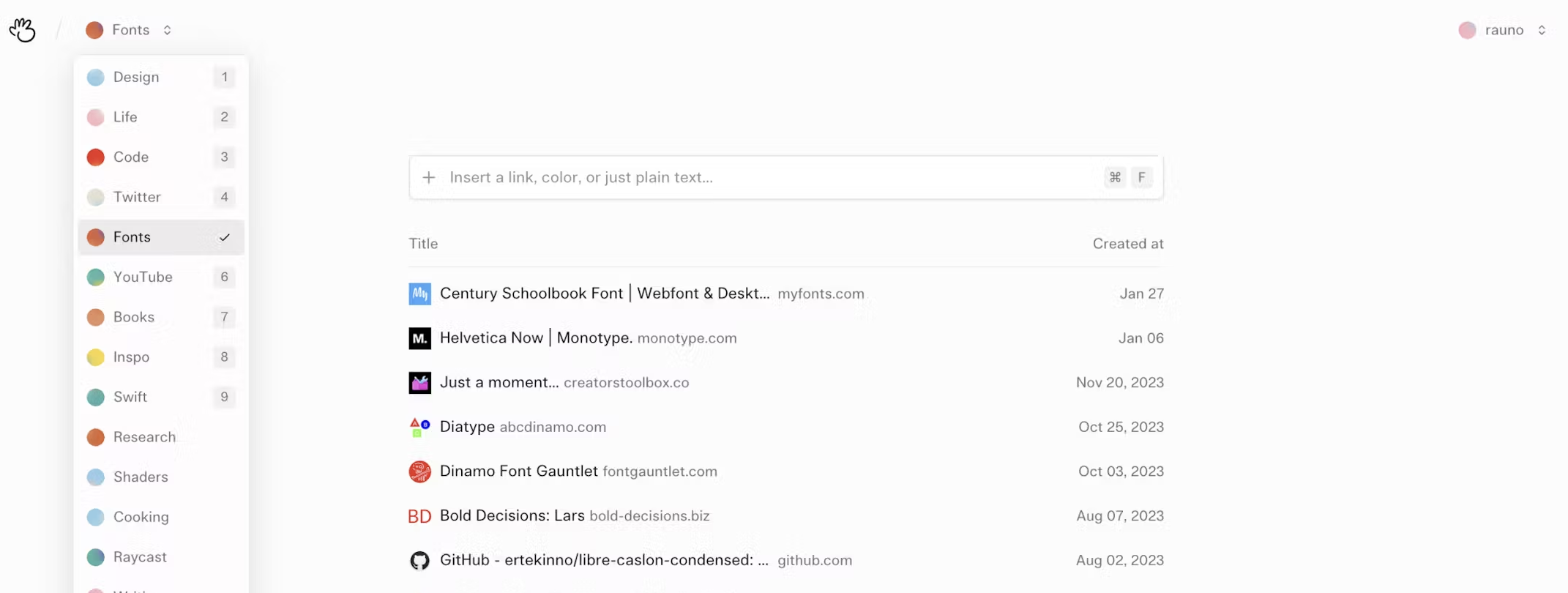
Task: Click the red BD Bold Decisions favicon
Action: (419, 516)
